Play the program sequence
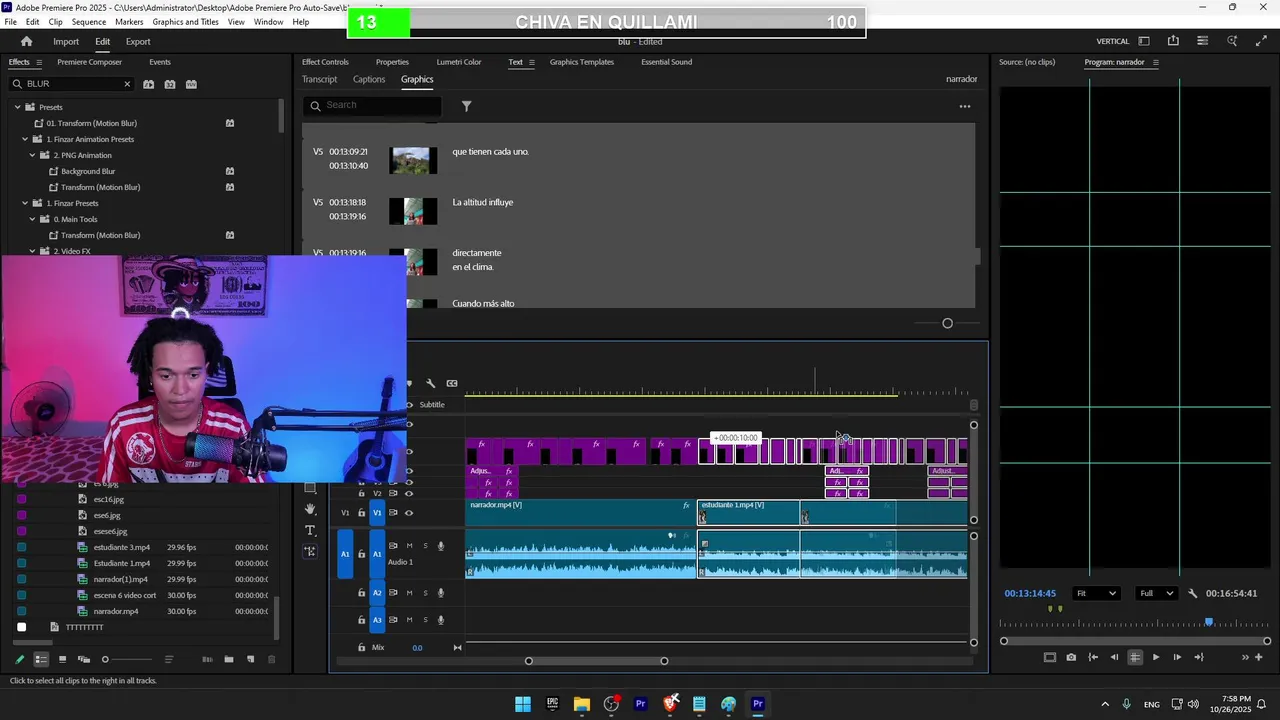 coord(1156,657)
